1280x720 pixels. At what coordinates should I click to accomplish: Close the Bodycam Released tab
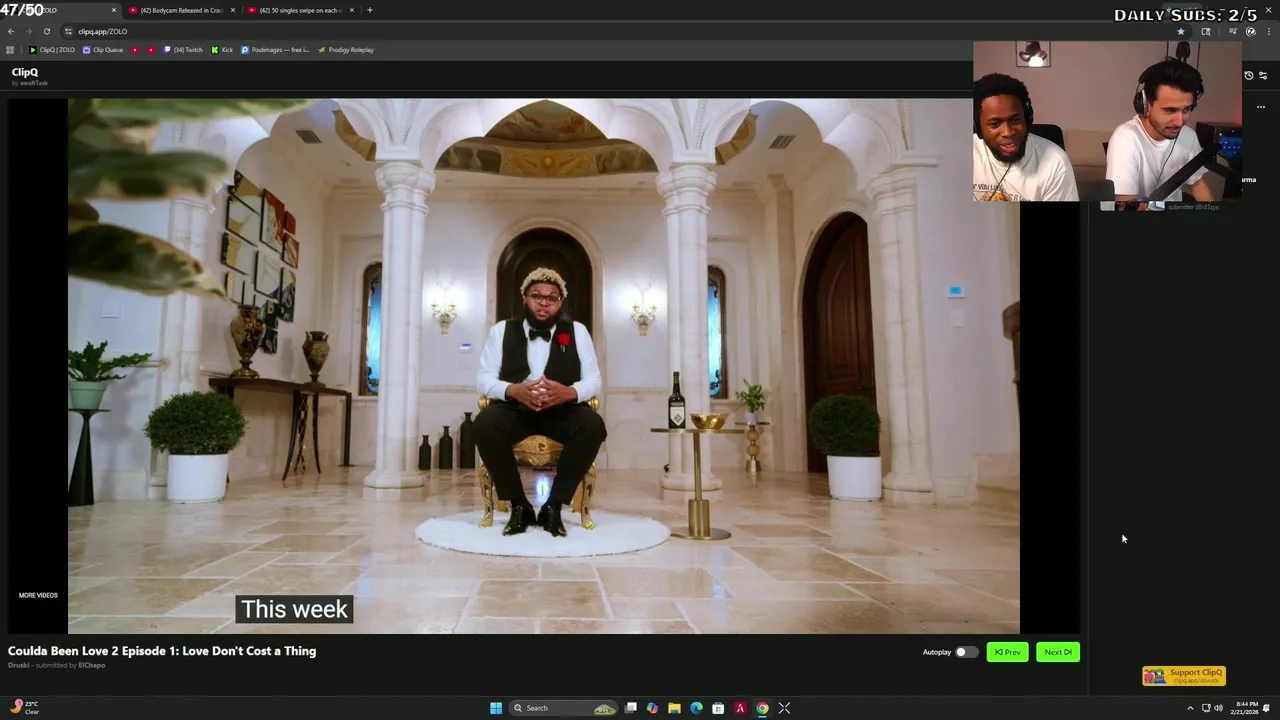pyautogui.click(x=233, y=10)
